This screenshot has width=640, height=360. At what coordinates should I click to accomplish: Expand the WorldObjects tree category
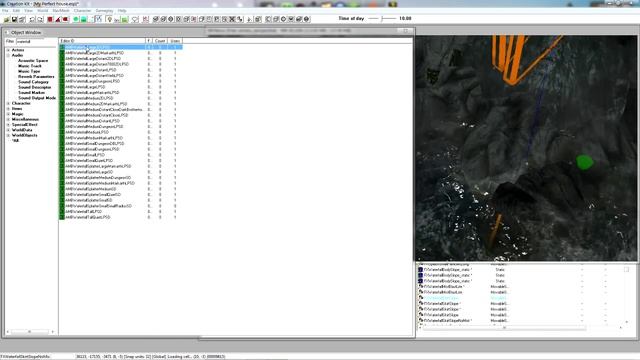pos(8,135)
